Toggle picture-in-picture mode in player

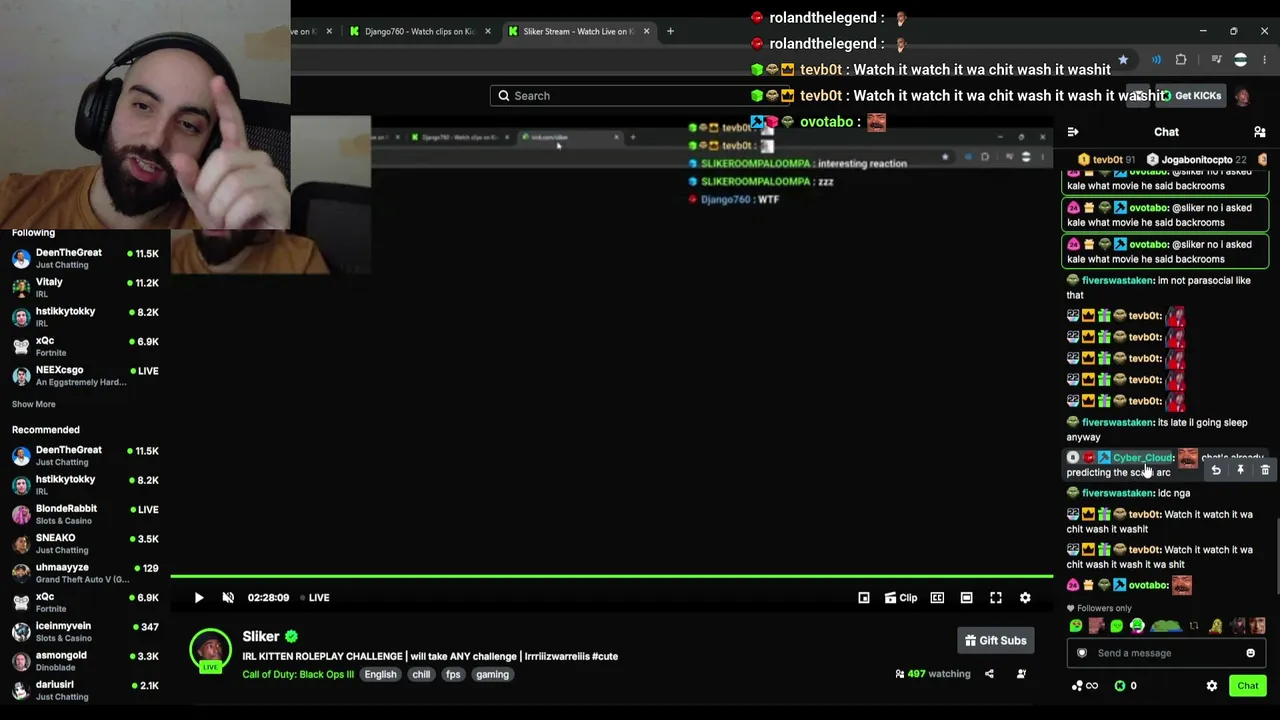[864, 598]
